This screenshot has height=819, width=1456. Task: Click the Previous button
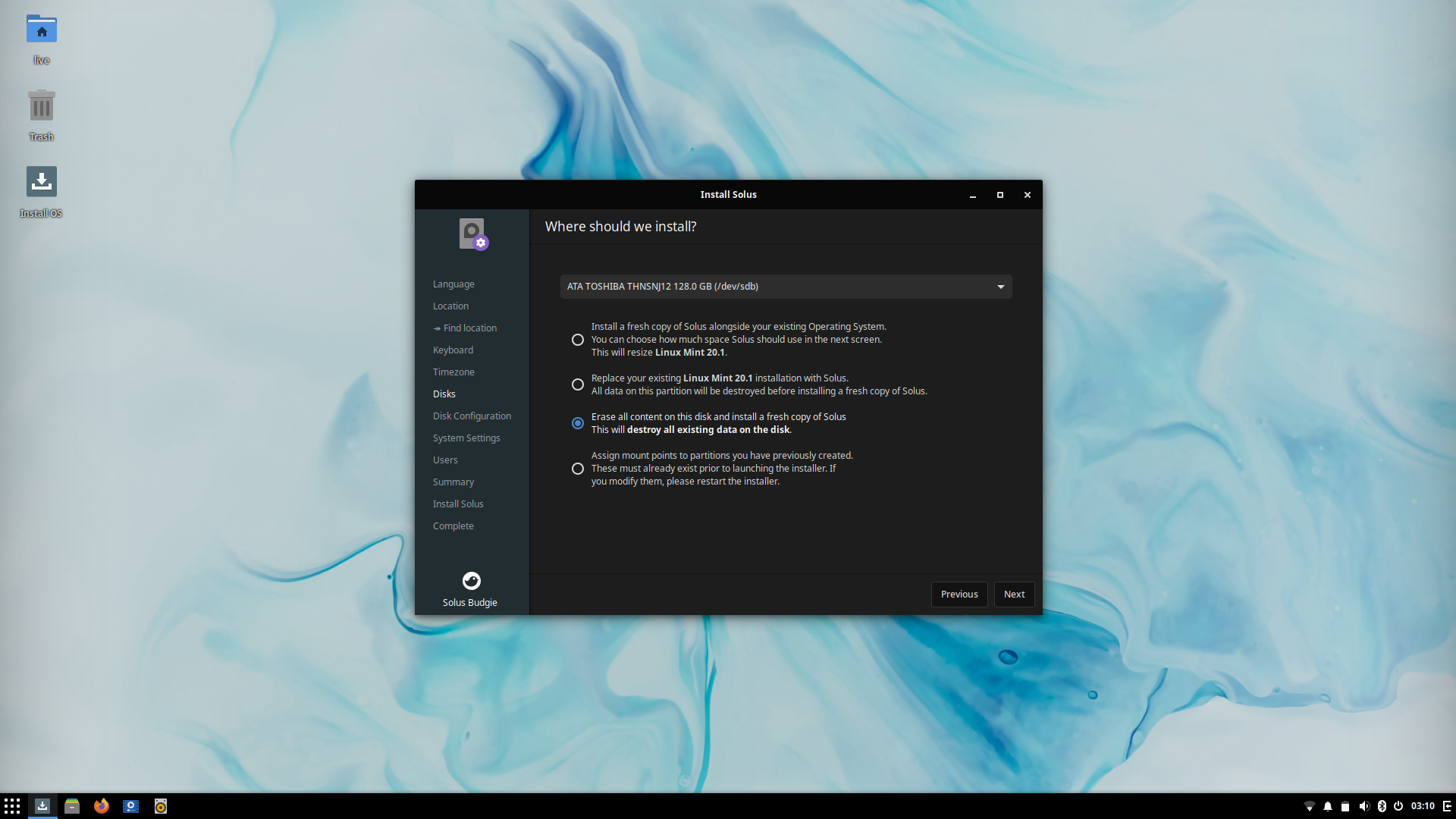click(959, 595)
